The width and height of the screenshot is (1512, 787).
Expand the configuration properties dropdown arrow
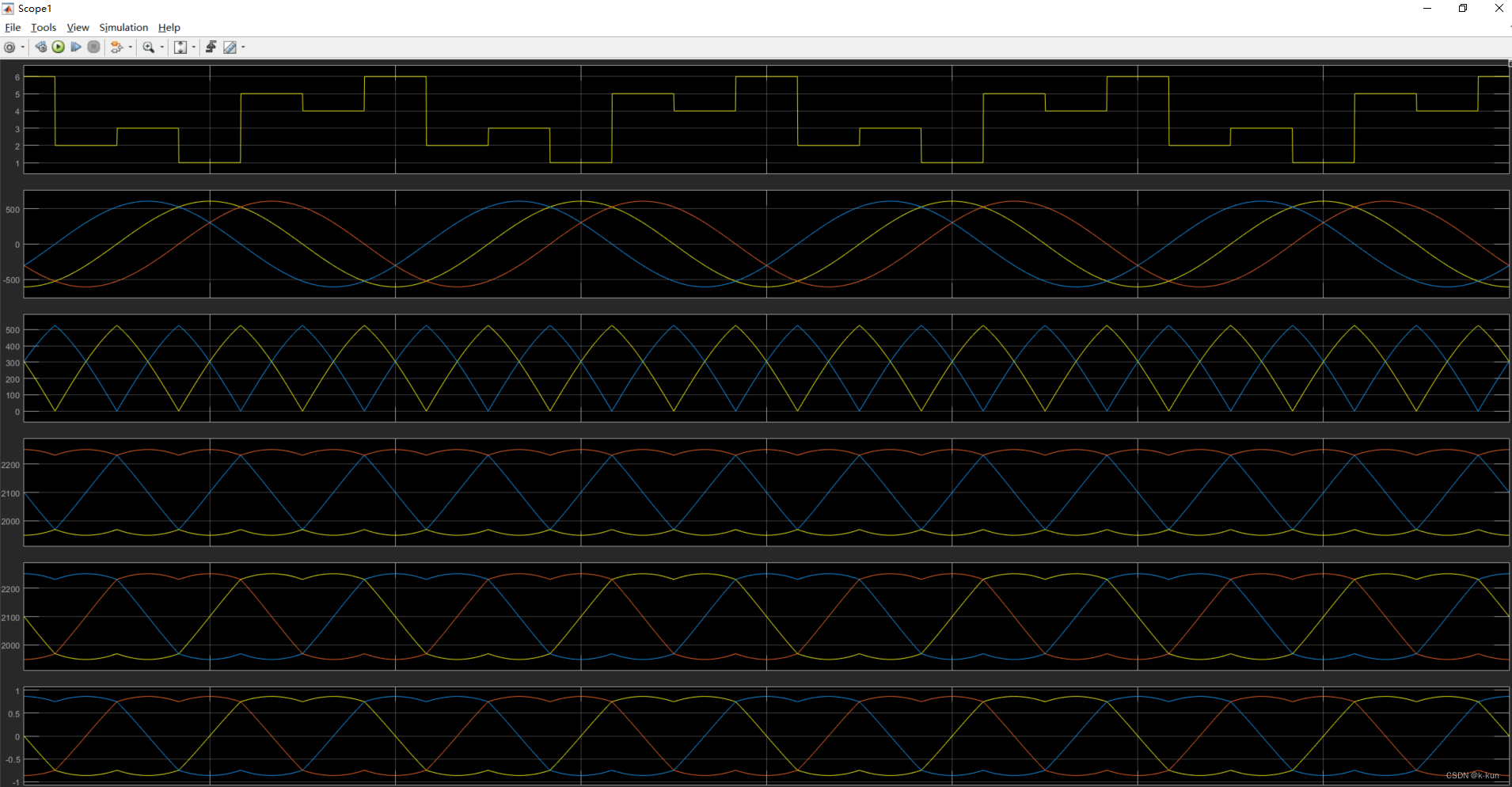(23, 48)
